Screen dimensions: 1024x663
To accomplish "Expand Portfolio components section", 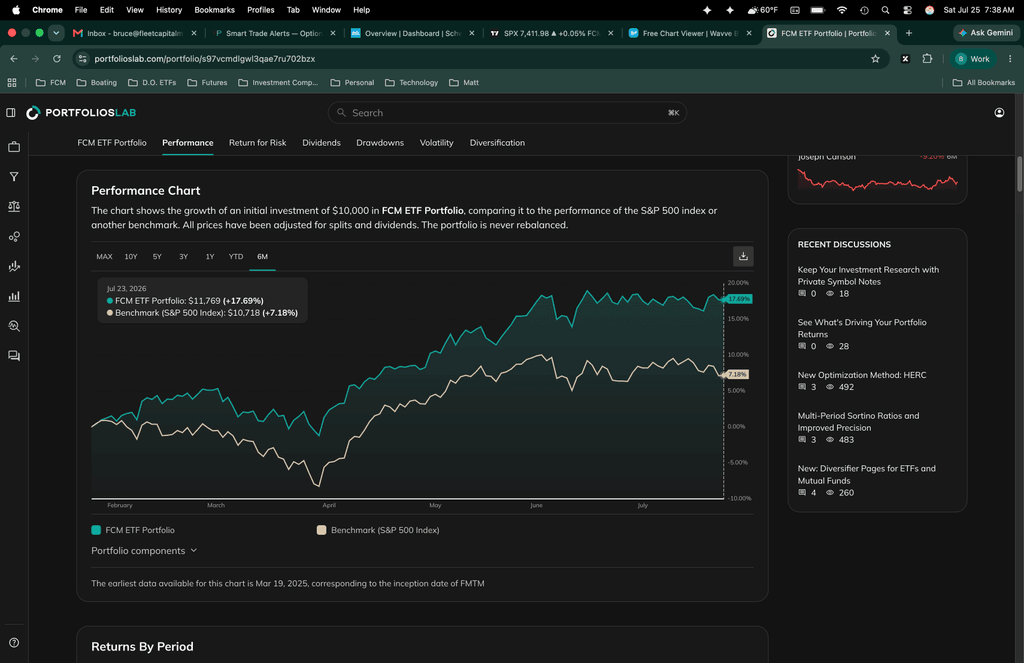I will [x=144, y=551].
